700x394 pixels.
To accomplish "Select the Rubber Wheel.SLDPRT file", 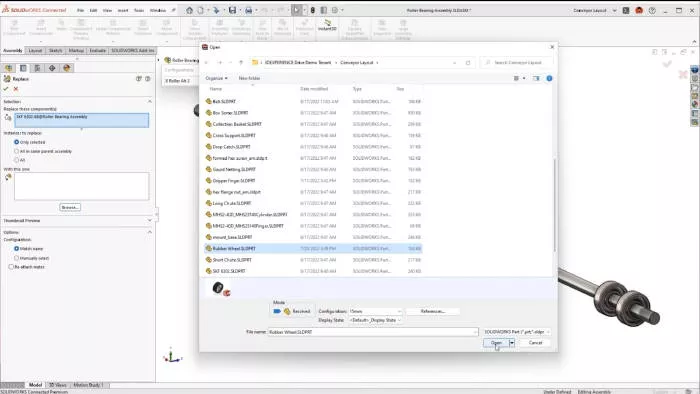I will click(313, 249).
